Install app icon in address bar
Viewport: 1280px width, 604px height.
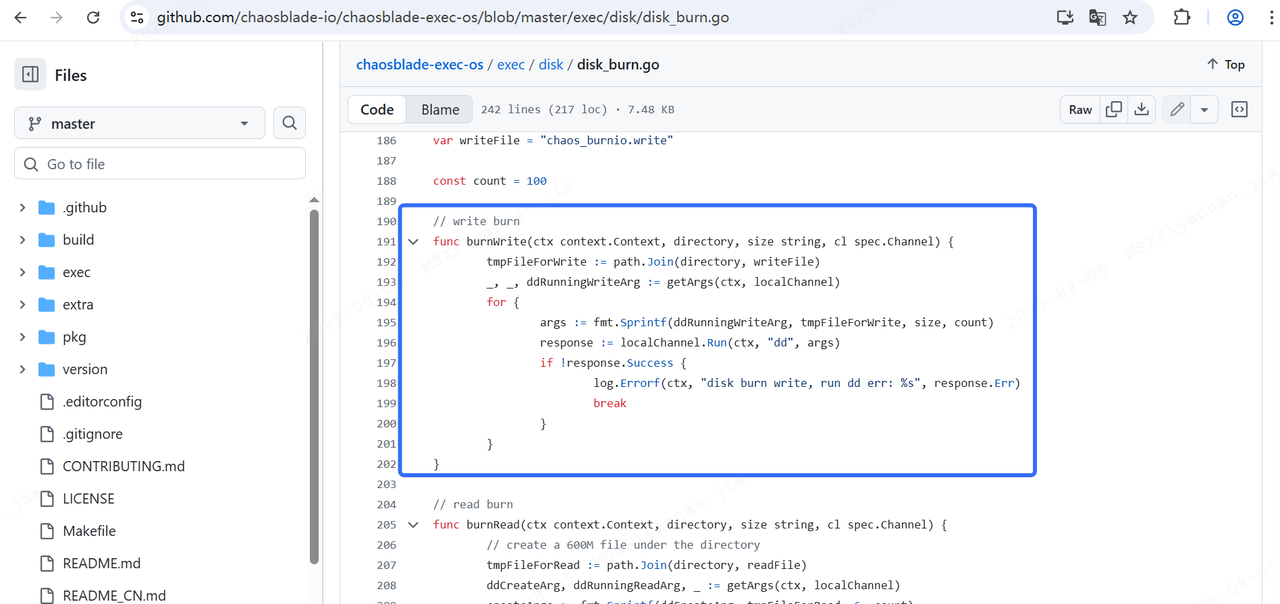click(1065, 18)
